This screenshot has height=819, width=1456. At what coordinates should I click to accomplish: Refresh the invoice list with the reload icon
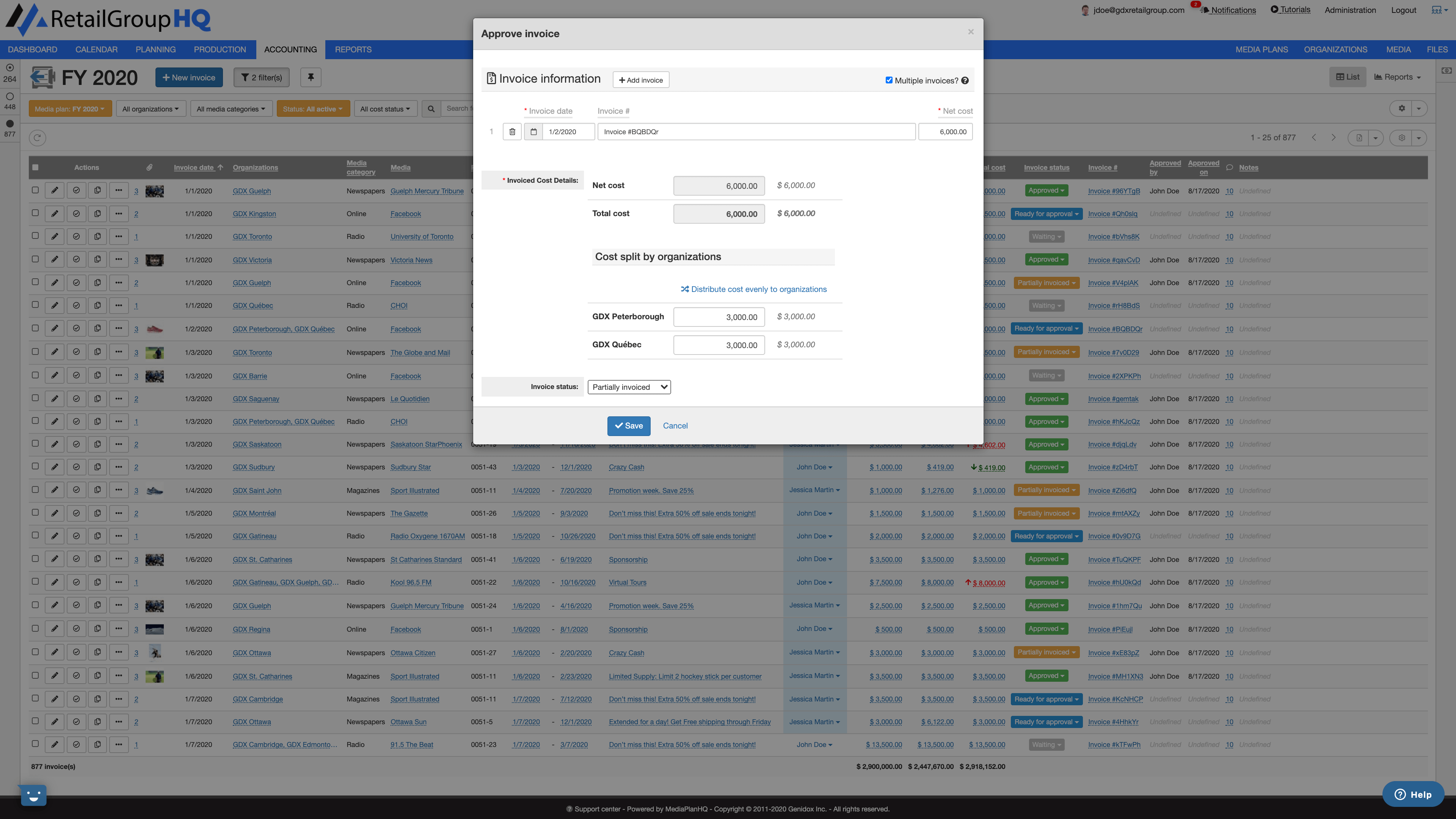point(37,137)
